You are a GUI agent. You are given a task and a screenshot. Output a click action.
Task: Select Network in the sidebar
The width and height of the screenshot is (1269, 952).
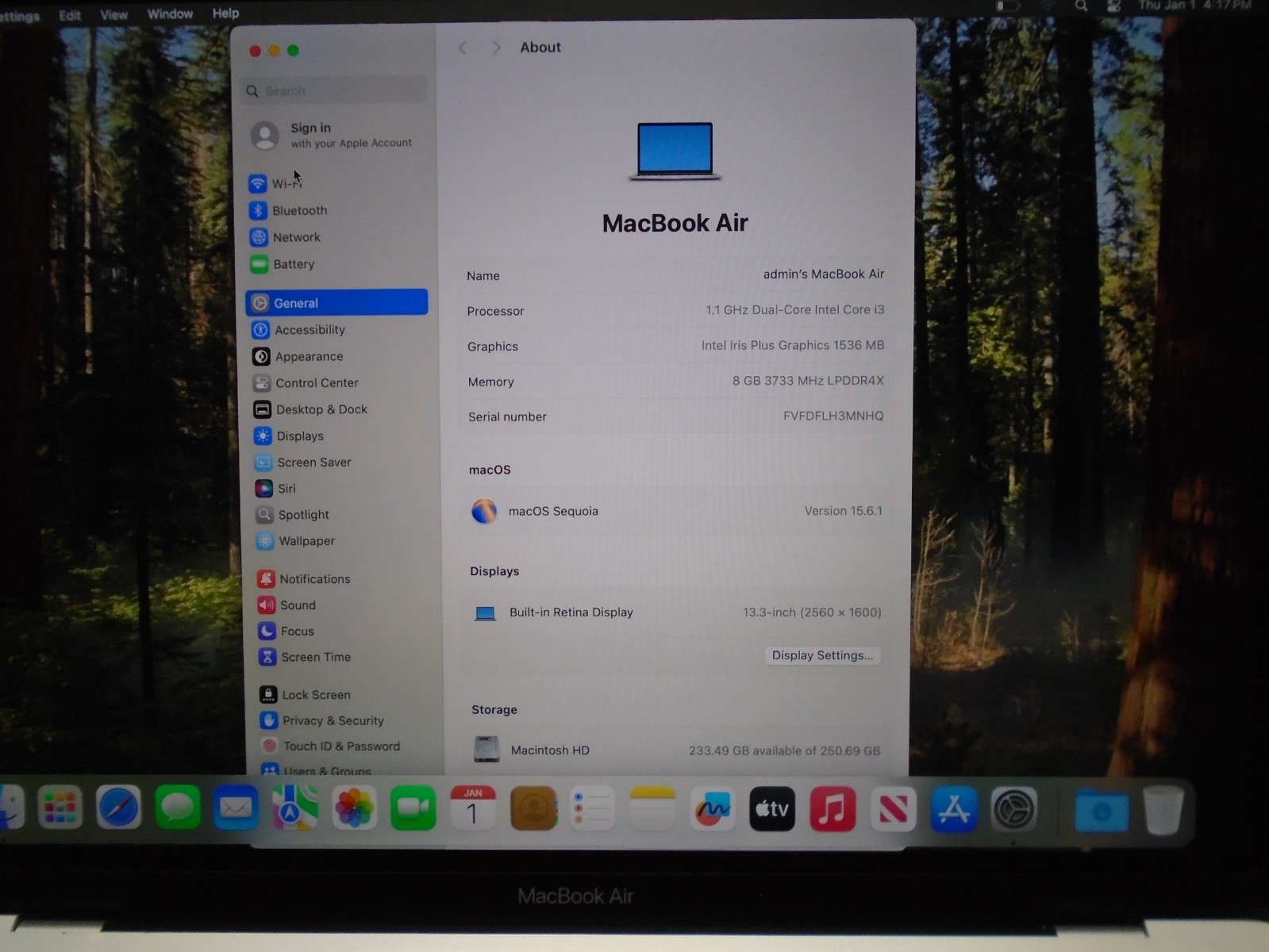tap(285, 237)
